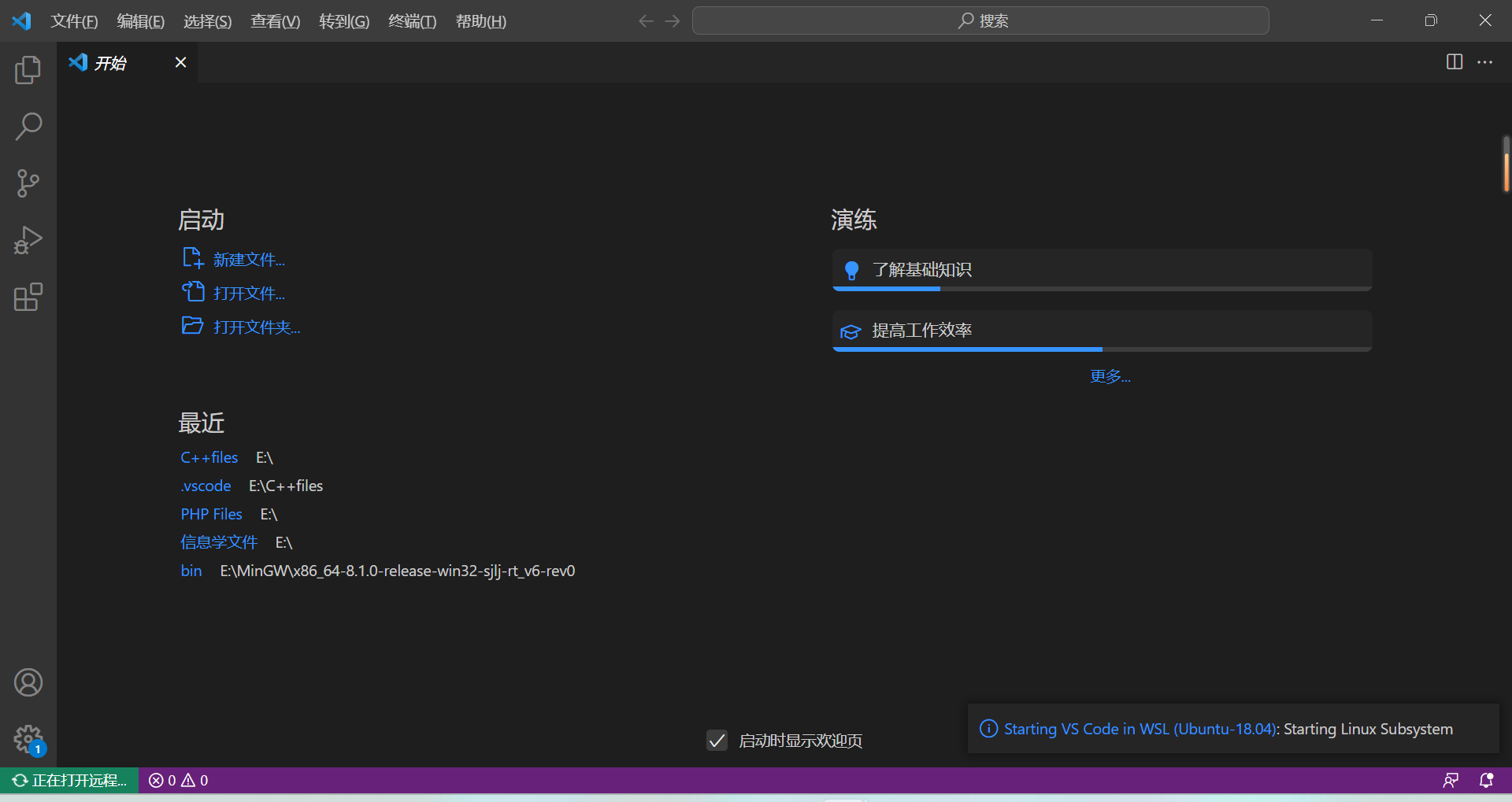Viewport: 1512px width, 802px height.
Task: Open the Manage gear icon
Action: 28,739
